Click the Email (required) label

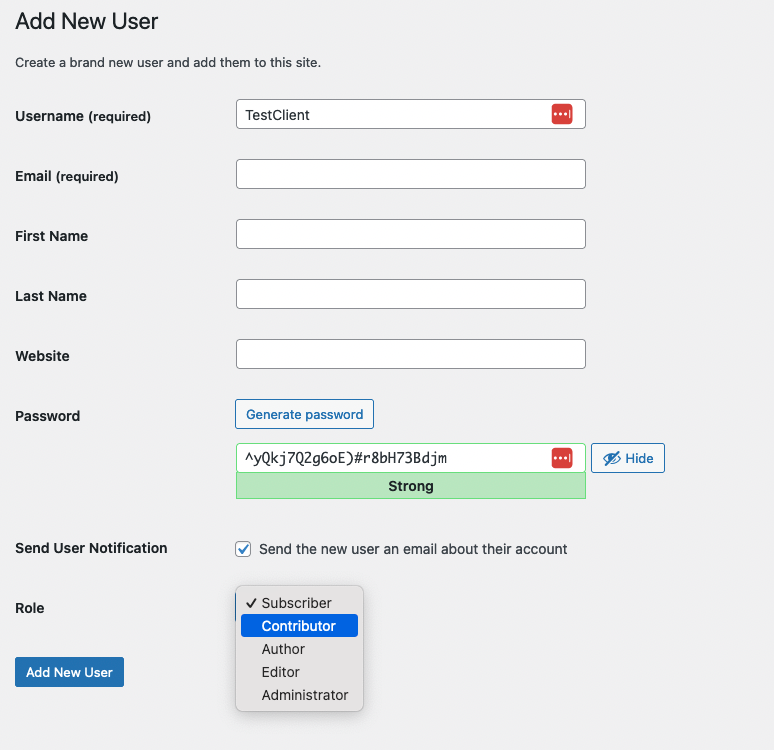pyautogui.click(x=67, y=176)
